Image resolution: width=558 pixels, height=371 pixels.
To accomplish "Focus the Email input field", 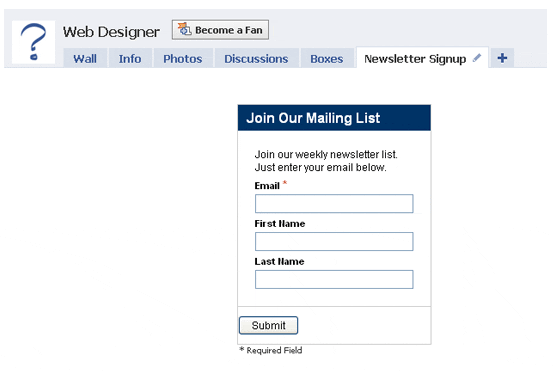I will (x=334, y=203).
